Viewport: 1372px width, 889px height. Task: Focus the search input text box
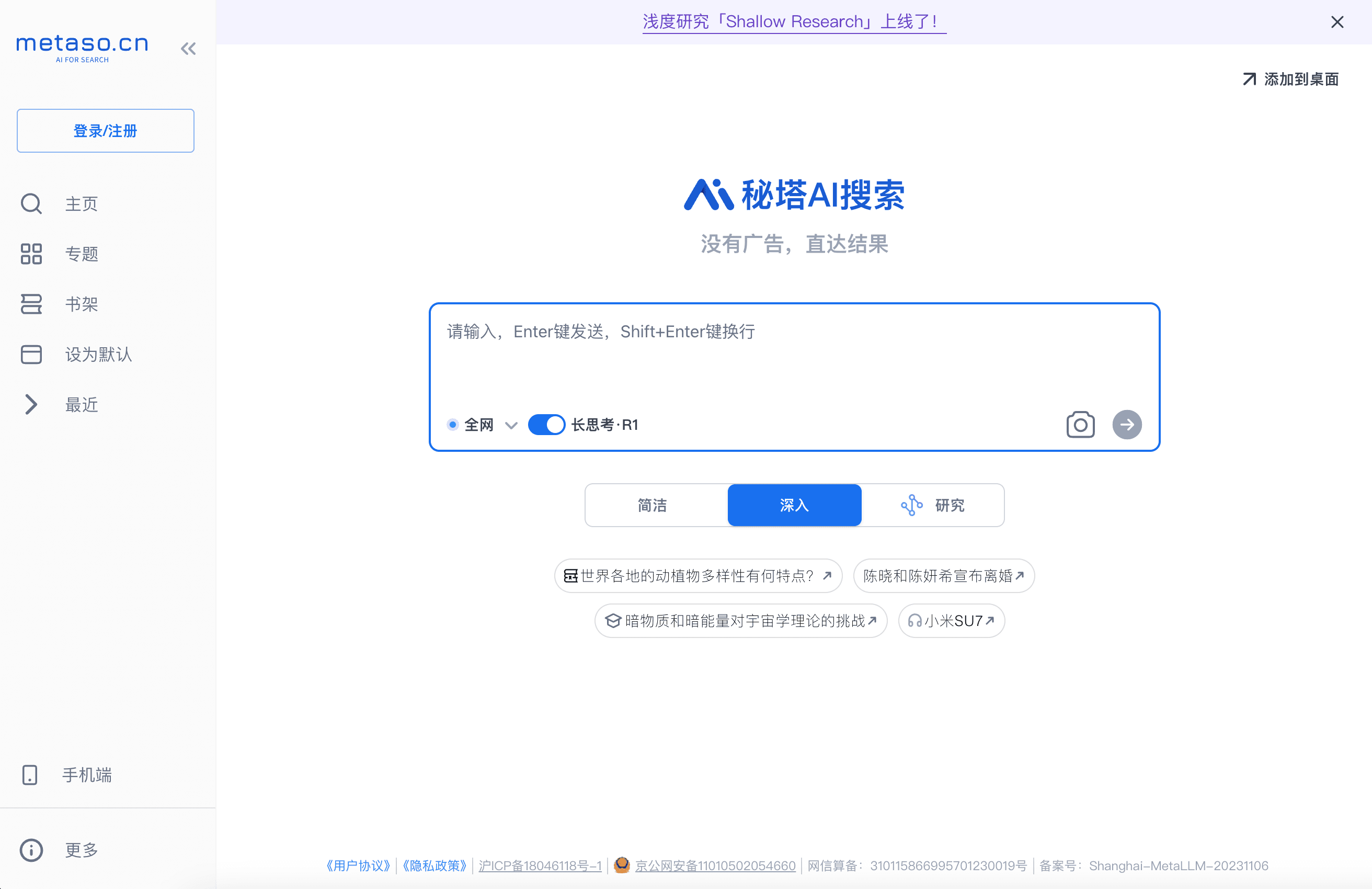(x=794, y=358)
